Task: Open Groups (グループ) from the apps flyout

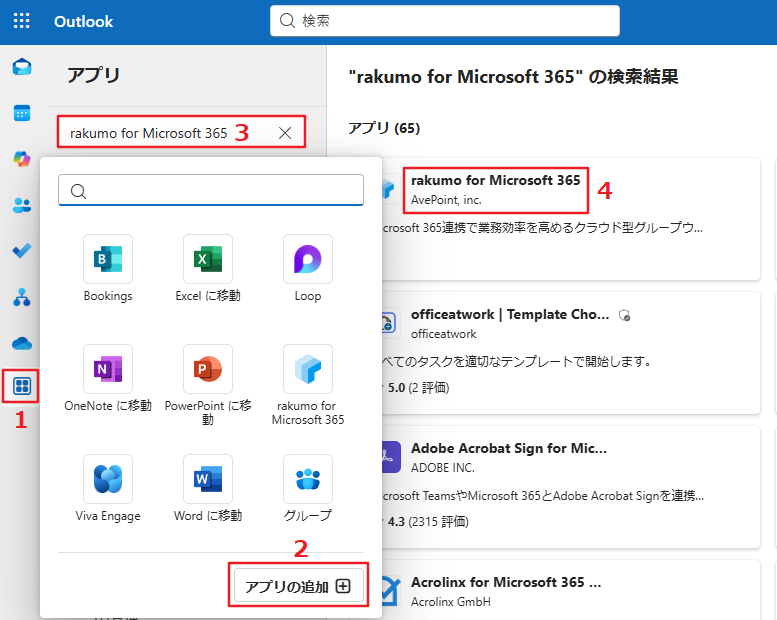Action: point(308,489)
